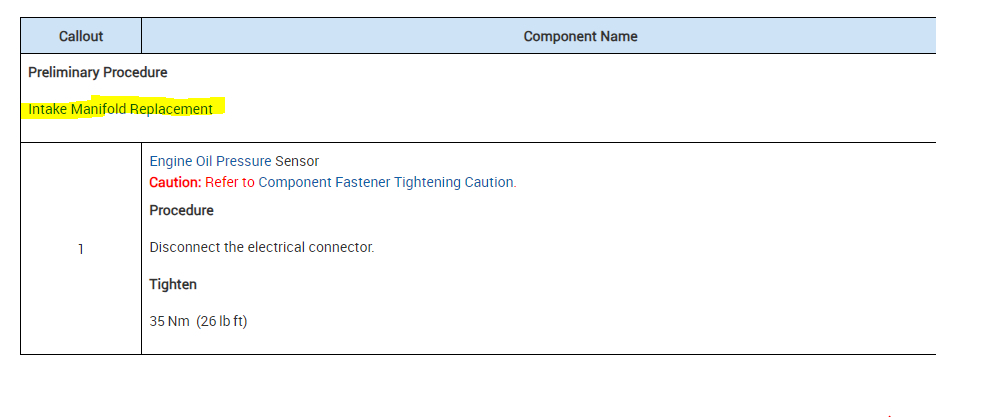Click the (26 lb ft) torque value

tap(221, 322)
